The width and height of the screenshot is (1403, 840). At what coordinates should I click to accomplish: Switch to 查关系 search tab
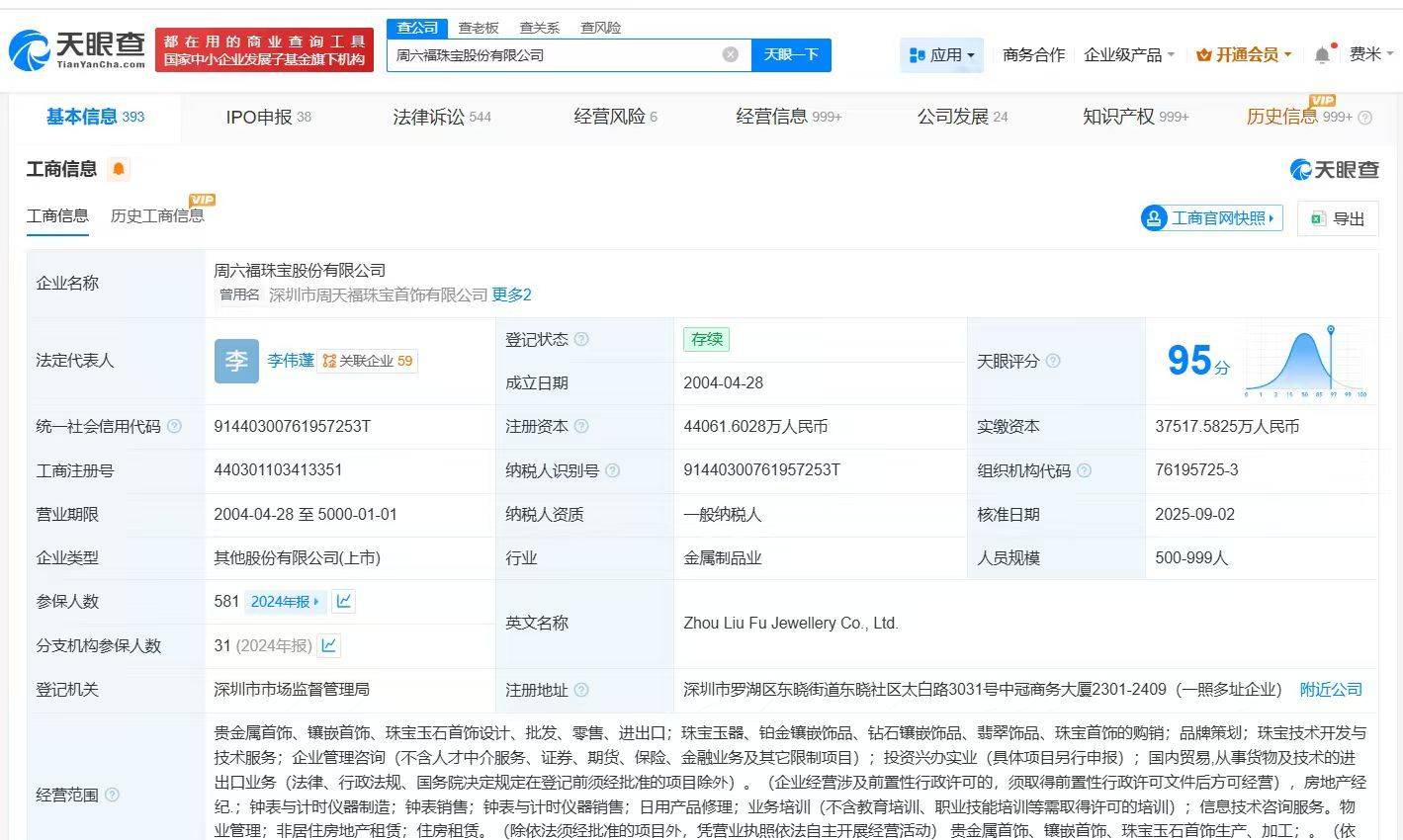coord(540,28)
